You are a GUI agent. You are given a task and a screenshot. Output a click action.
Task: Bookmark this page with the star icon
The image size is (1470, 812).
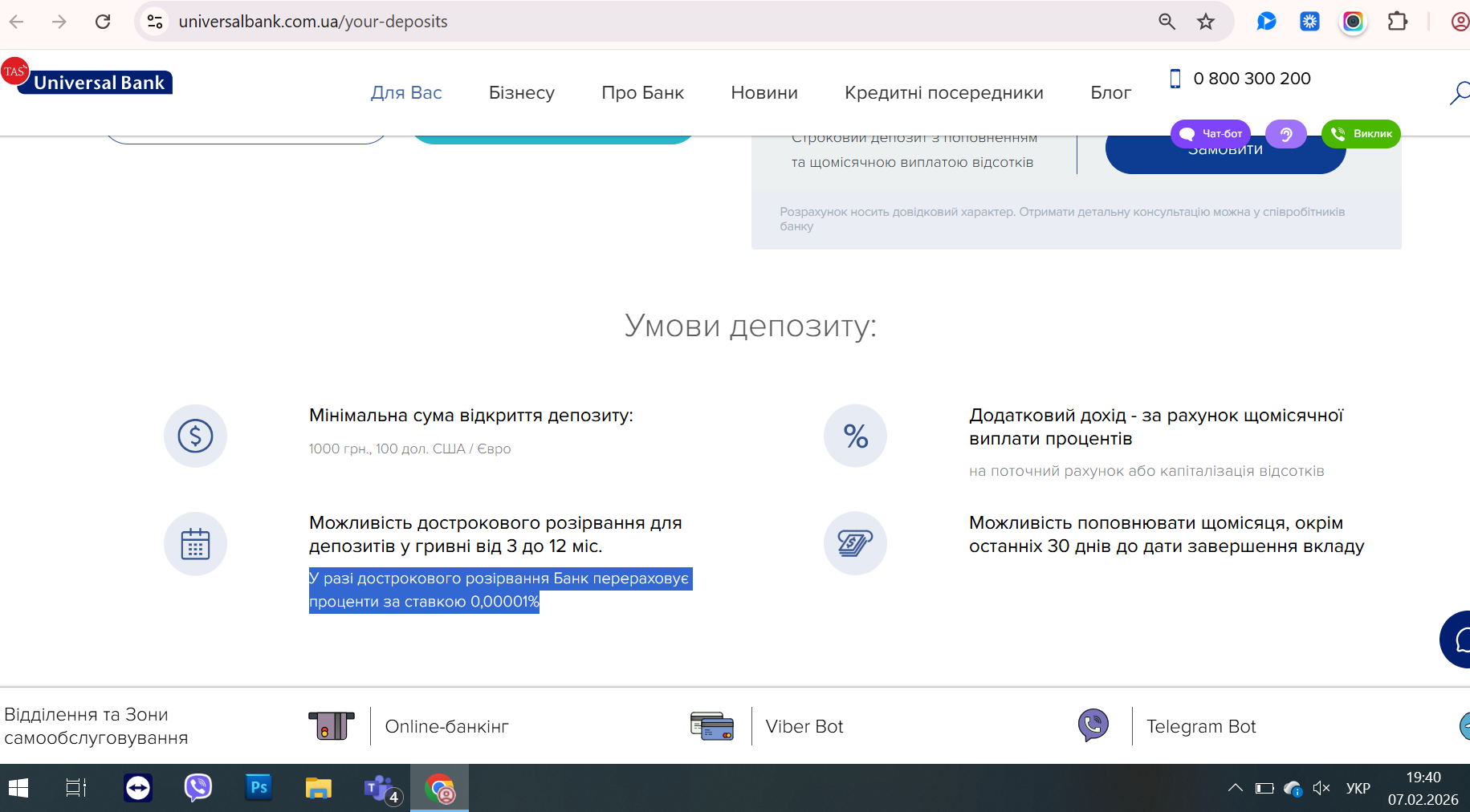pos(1206,22)
